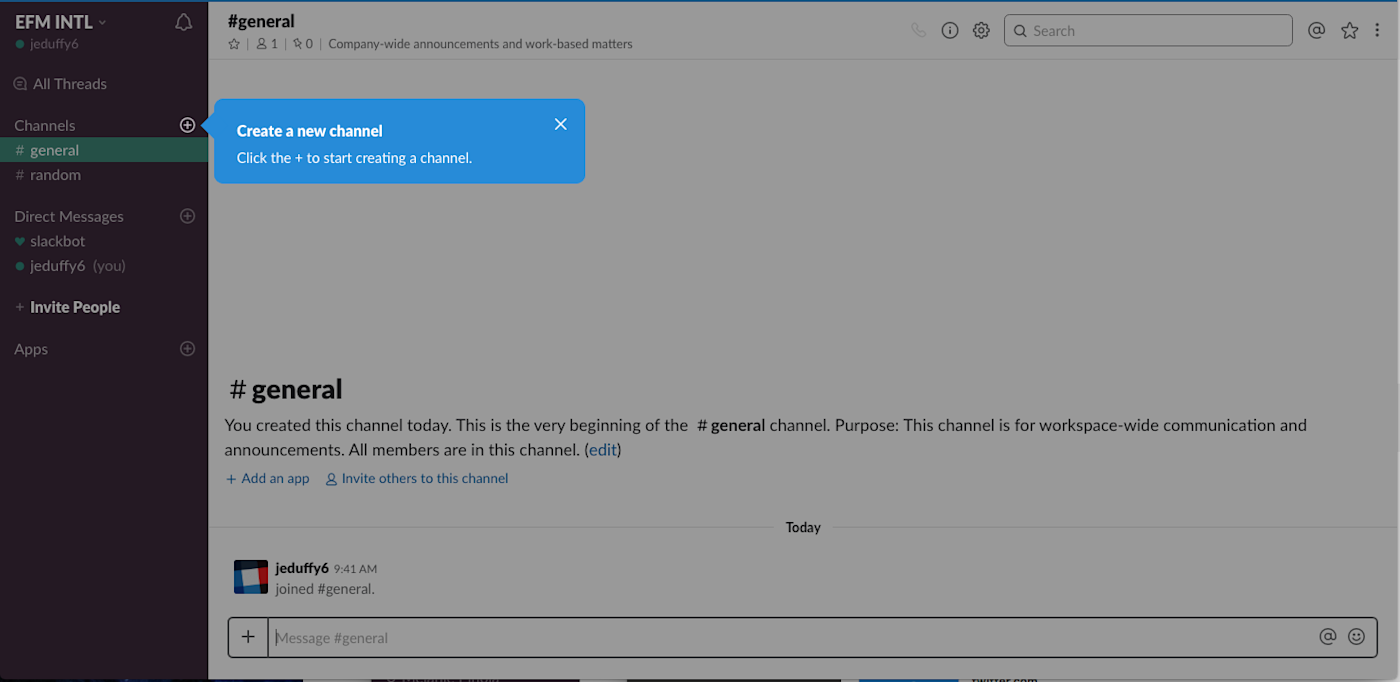Open the EFM INTL workspace menu

61,22
